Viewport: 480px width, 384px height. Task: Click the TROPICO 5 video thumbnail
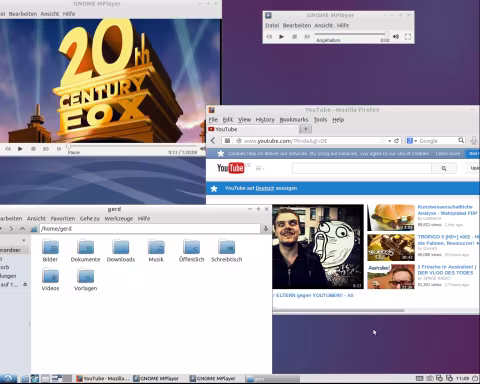click(x=391, y=247)
